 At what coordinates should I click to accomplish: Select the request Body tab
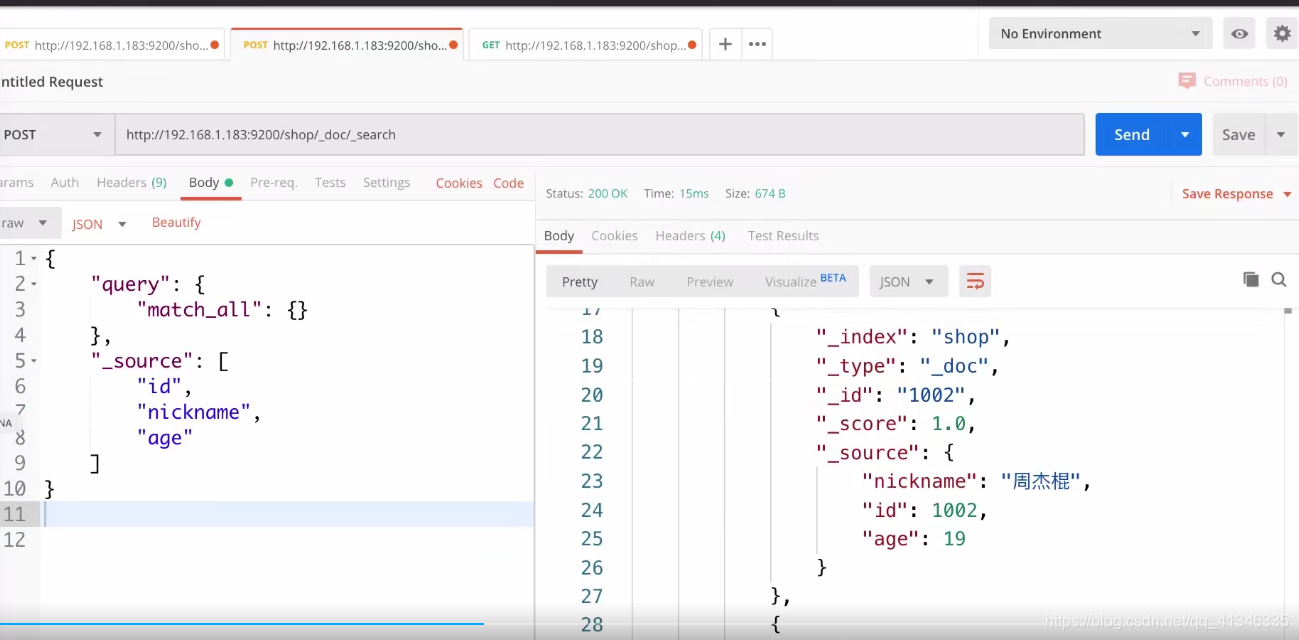[210, 182]
